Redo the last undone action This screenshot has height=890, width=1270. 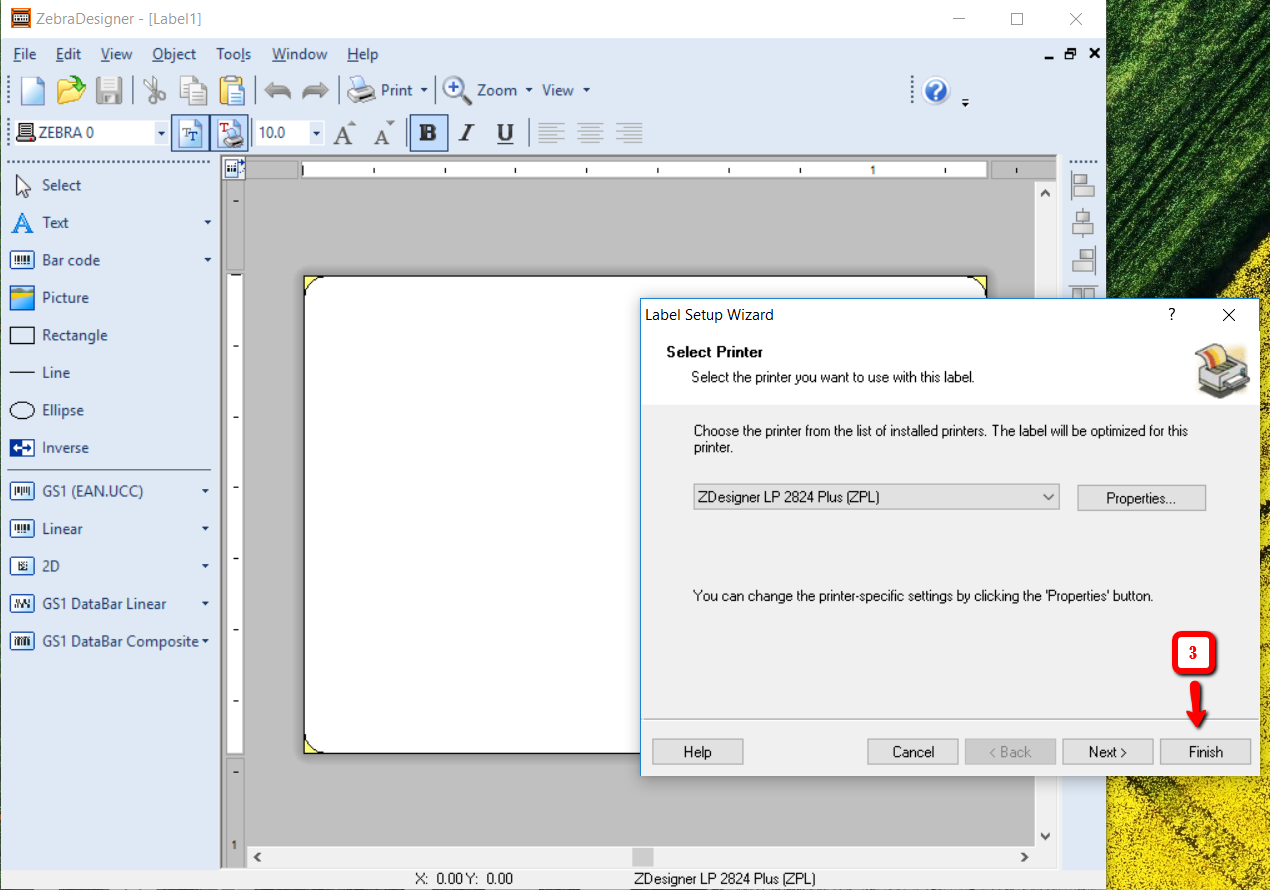pyautogui.click(x=315, y=90)
